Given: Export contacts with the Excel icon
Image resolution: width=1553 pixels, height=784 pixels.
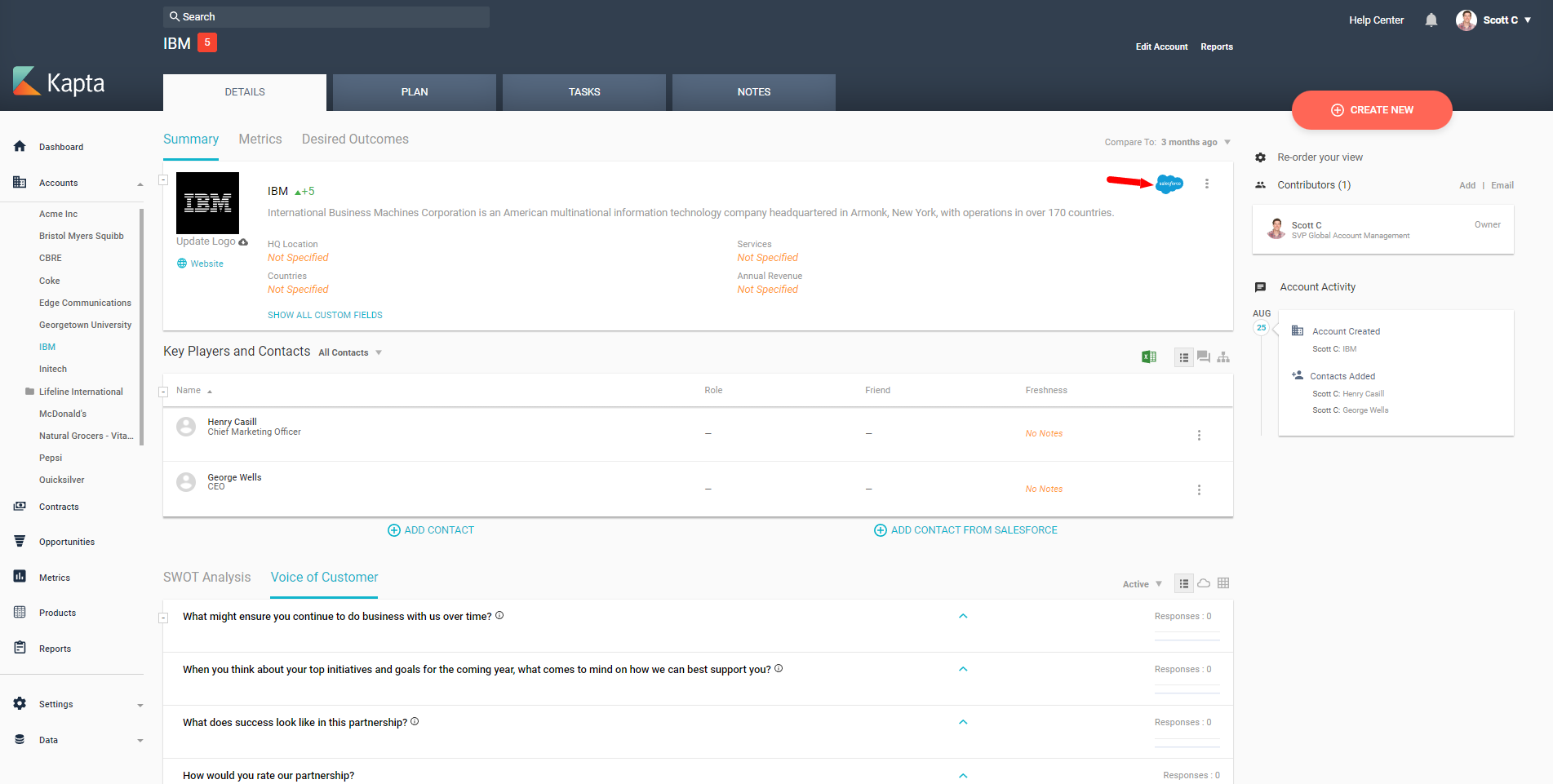Looking at the screenshot, I should [x=1148, y=357].
